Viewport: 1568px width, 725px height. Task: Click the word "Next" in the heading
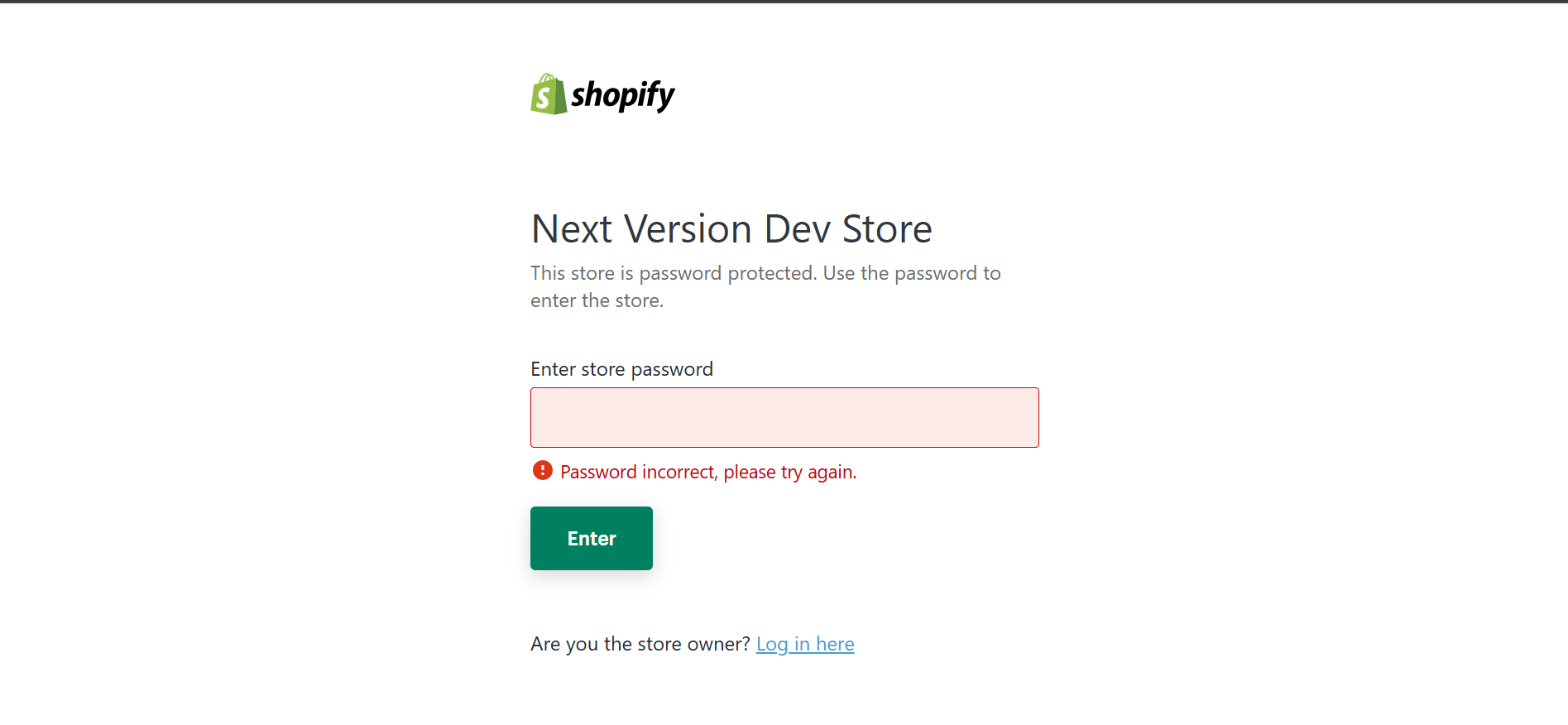point(571,229)
